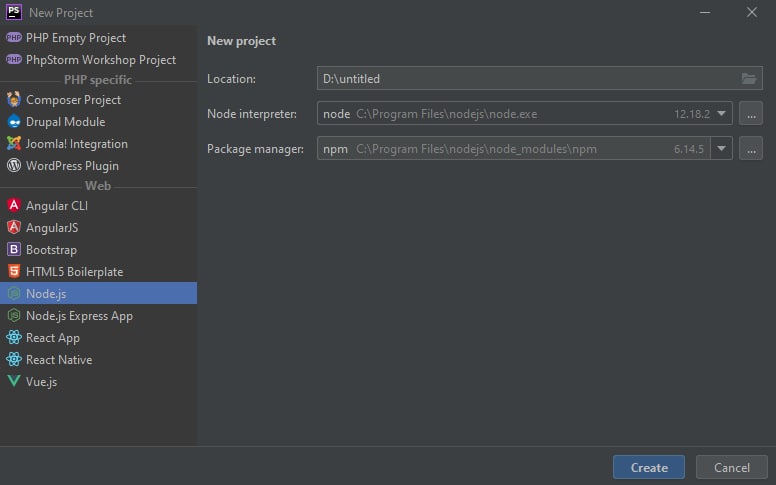
Task: Click the Node interpreter label
Action: point(252,114)
